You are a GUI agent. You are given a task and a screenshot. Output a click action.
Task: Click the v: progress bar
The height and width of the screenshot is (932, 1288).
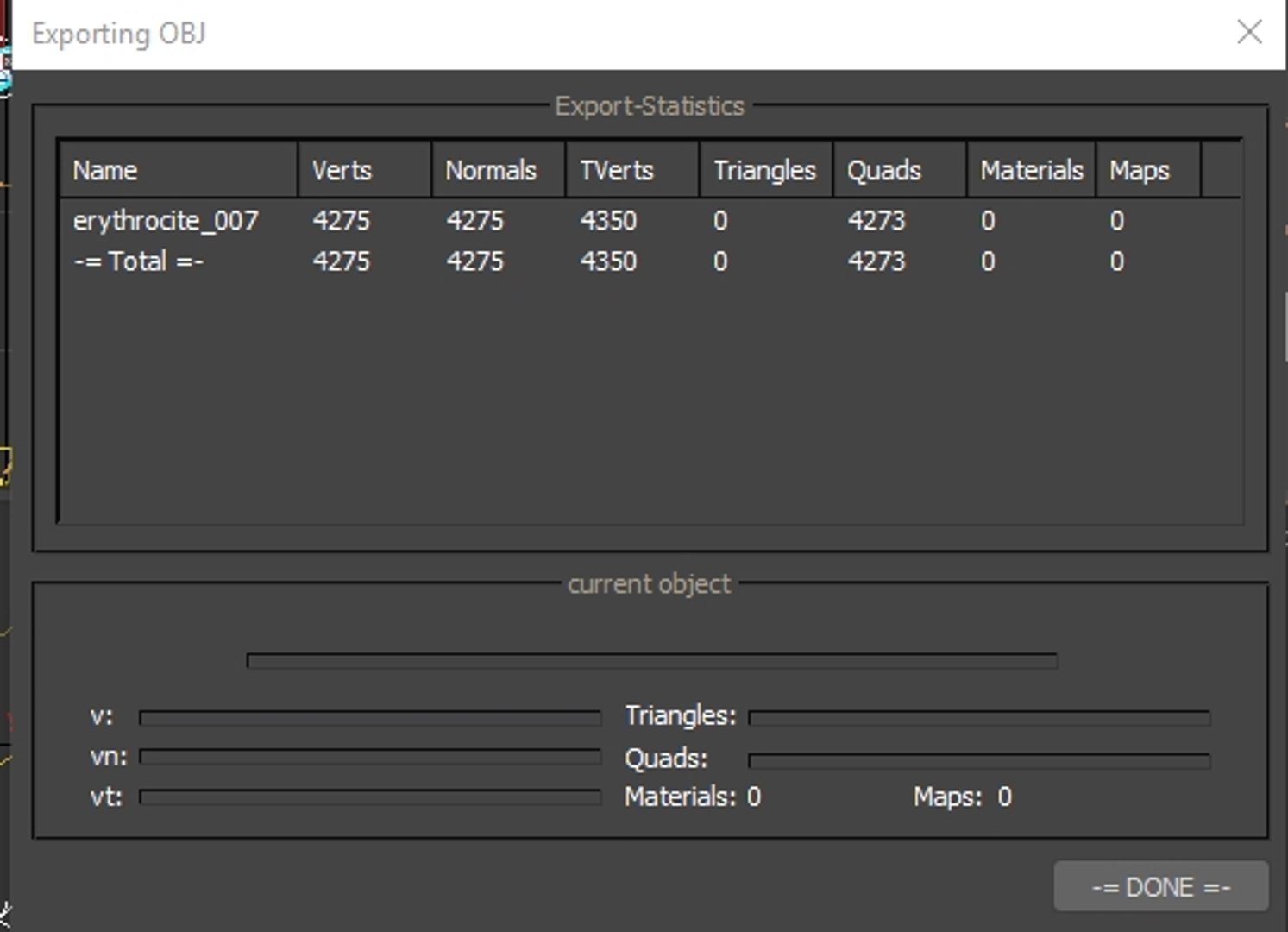[x=370, y=717]
